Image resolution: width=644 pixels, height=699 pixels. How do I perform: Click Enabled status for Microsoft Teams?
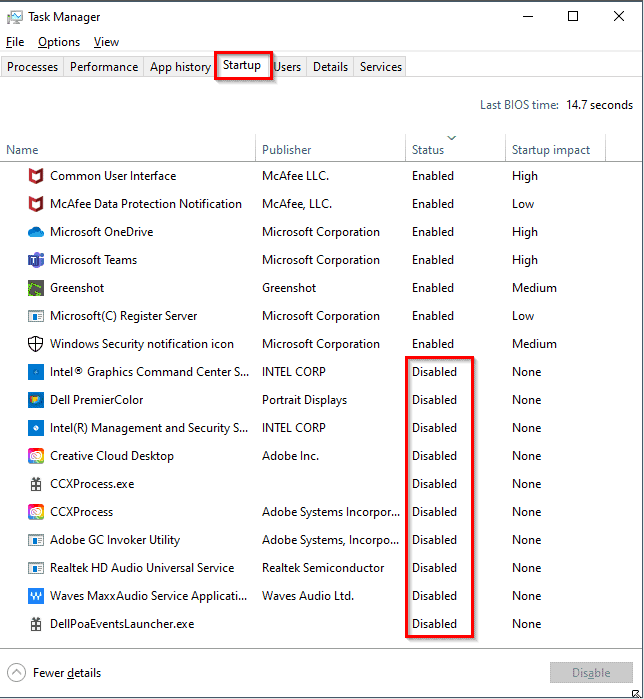point(433,260)
